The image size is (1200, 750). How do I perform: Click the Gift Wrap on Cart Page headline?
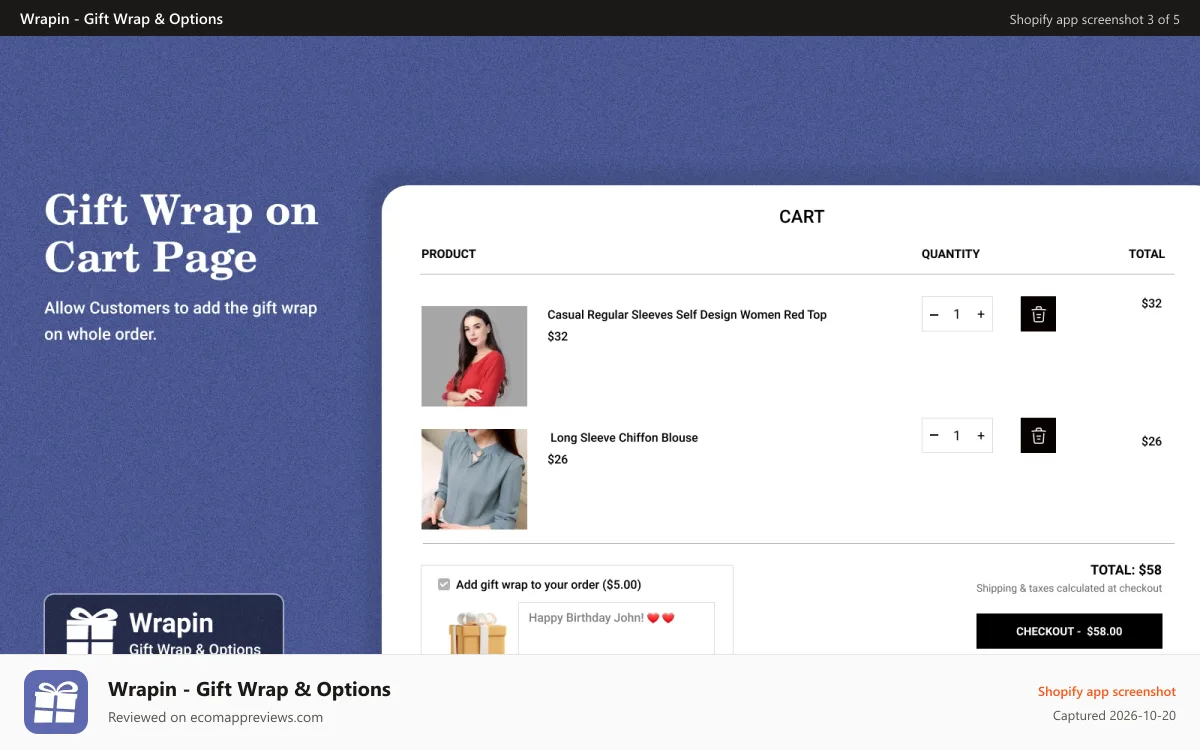point(181,234)
